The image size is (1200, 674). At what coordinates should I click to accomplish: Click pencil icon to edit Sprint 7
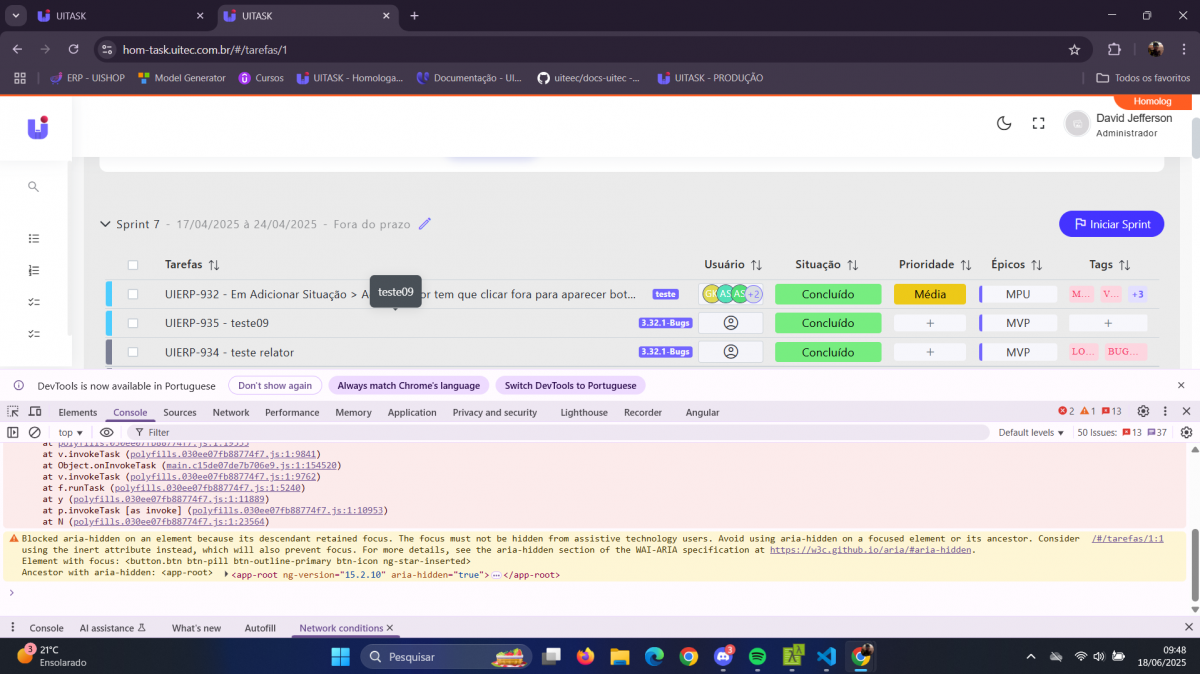pyautogui.click(x=425, y=224)
